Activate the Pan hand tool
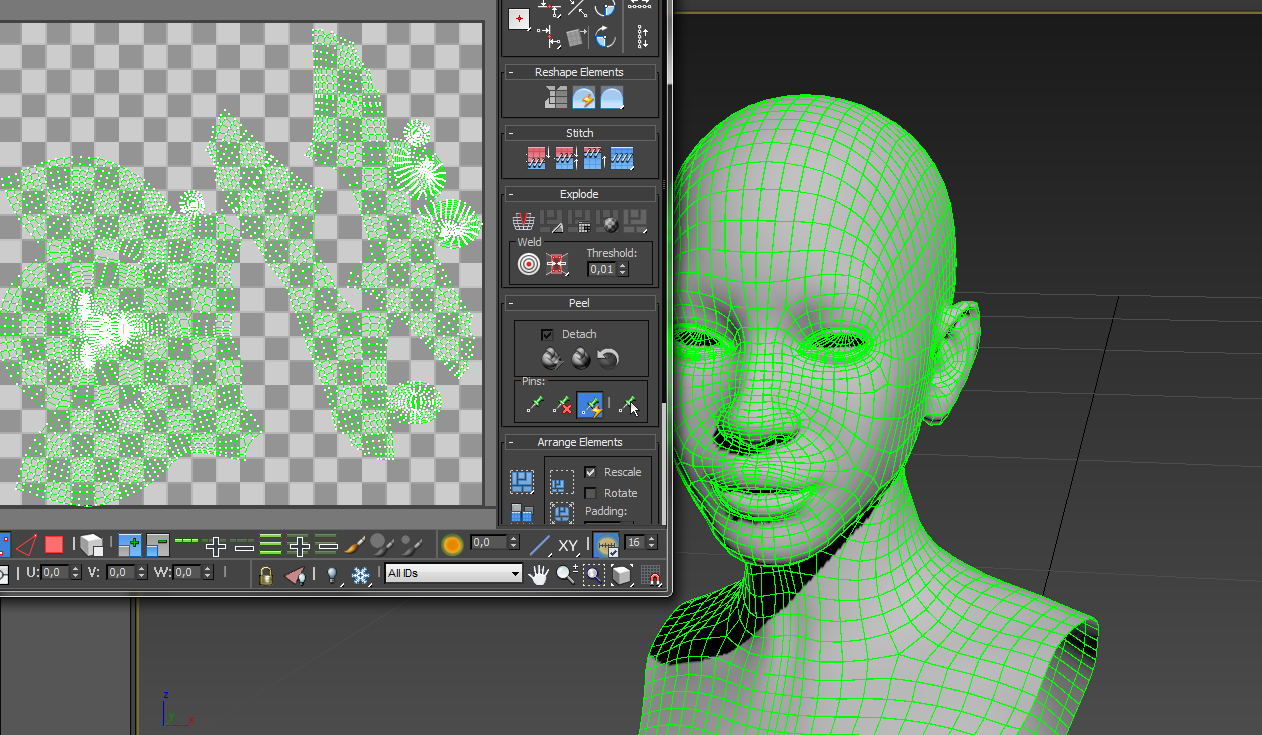Screen dimensions: 1262x735 tap(539, 575)
